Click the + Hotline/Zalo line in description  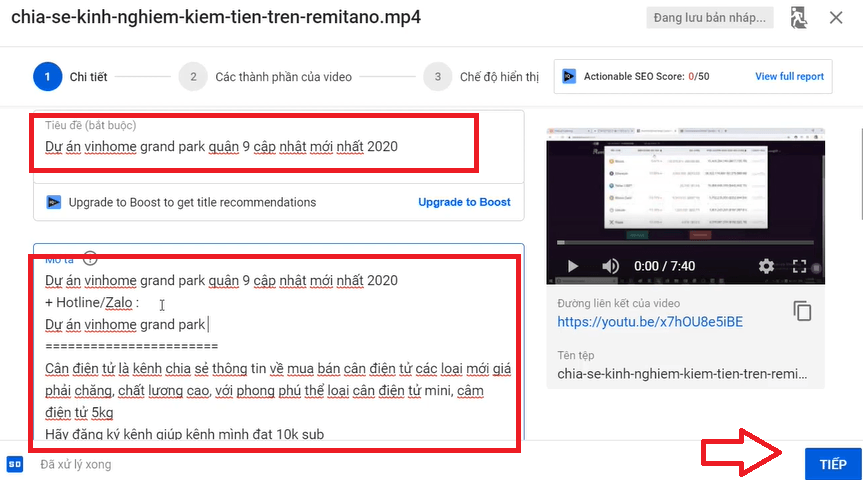click(x=92, y=303)
